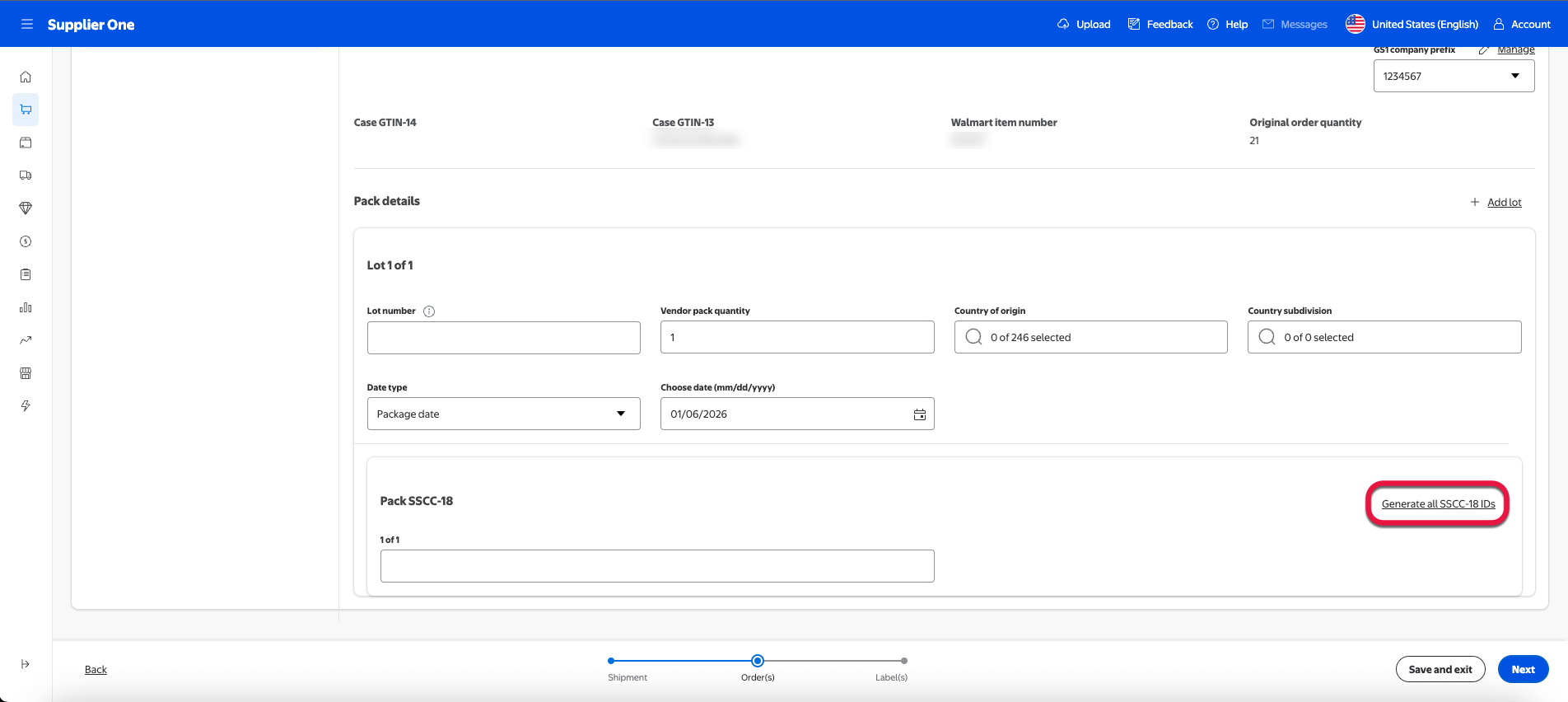
Task: Focus the Lot number input field
Action: pyautogui.click(x=503, y=338)
